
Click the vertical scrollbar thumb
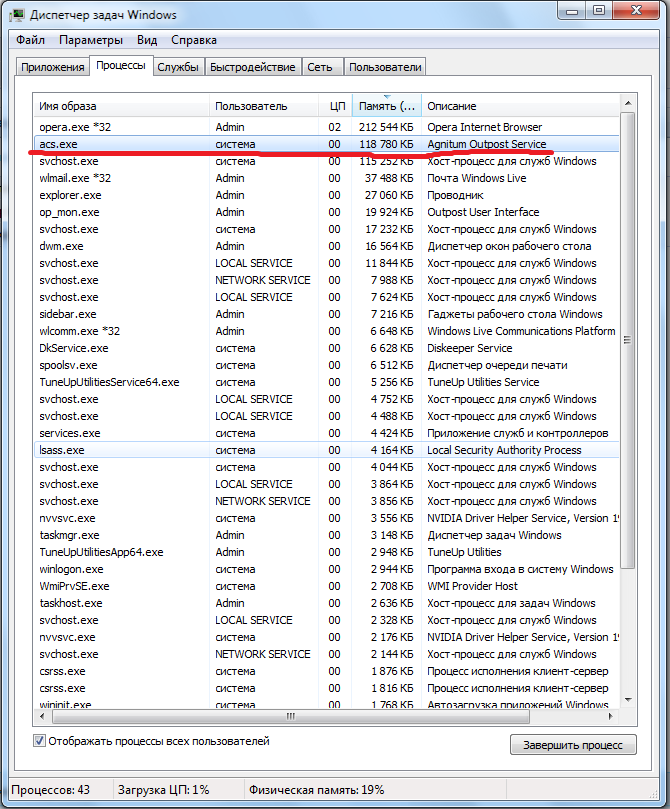(628, 341)
